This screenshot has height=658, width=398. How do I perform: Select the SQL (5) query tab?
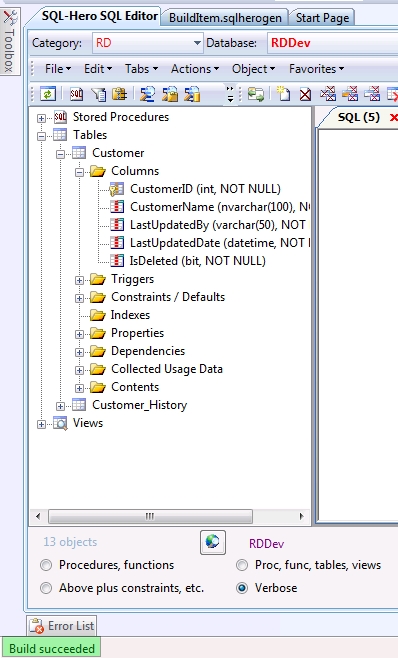pos(359,117)
